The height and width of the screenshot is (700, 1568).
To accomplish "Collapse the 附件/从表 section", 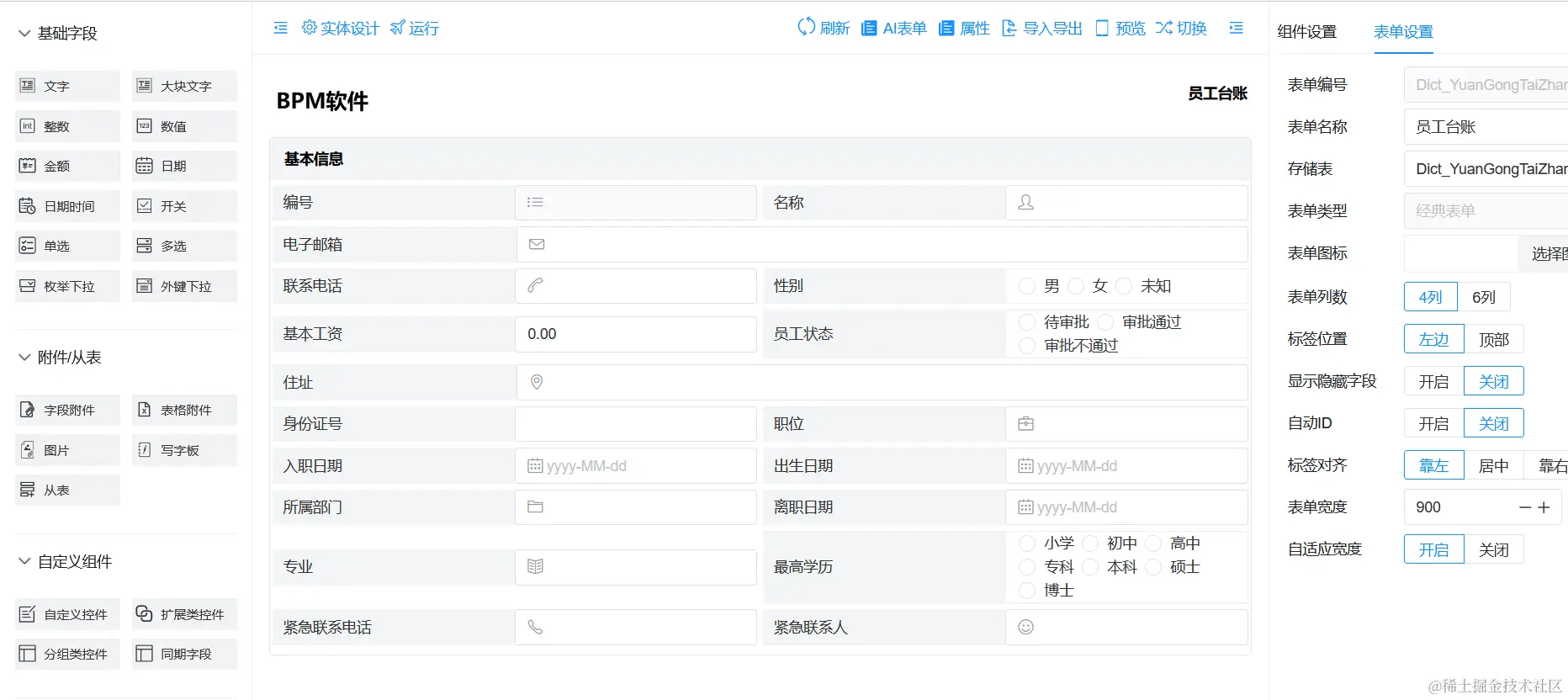I will (x=24, y=358).
